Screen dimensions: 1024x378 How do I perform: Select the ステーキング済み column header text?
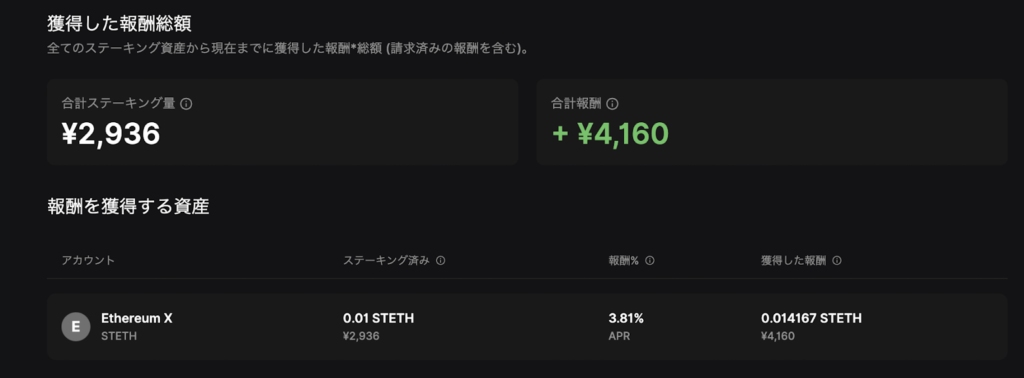(387, 260)
